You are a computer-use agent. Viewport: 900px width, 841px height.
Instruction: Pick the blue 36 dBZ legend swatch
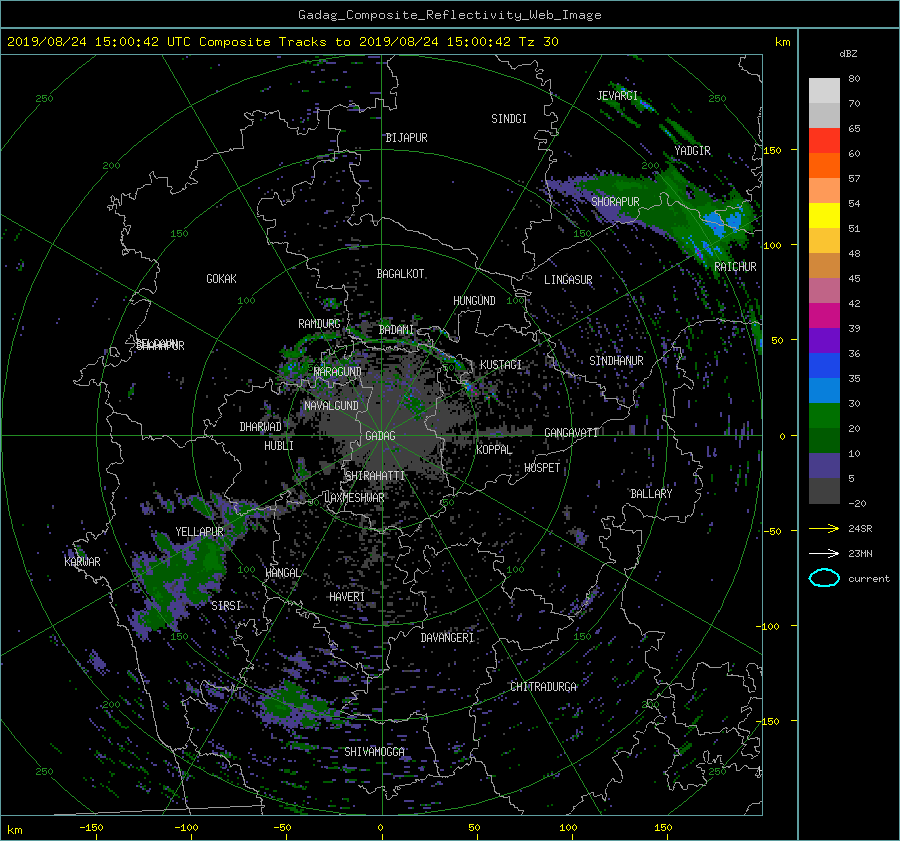(x=824, y=366)
